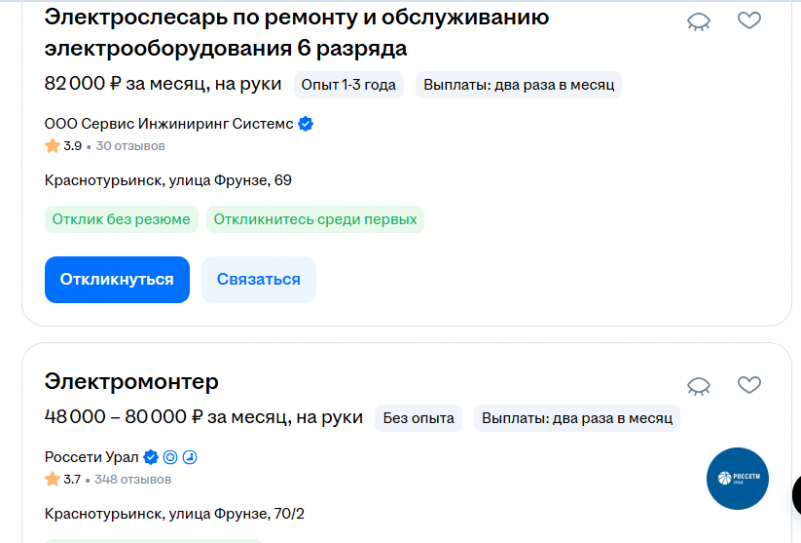Click the Россети Урал round logo
This screenshot has width=801, height=543.
(x=737, y=479)
